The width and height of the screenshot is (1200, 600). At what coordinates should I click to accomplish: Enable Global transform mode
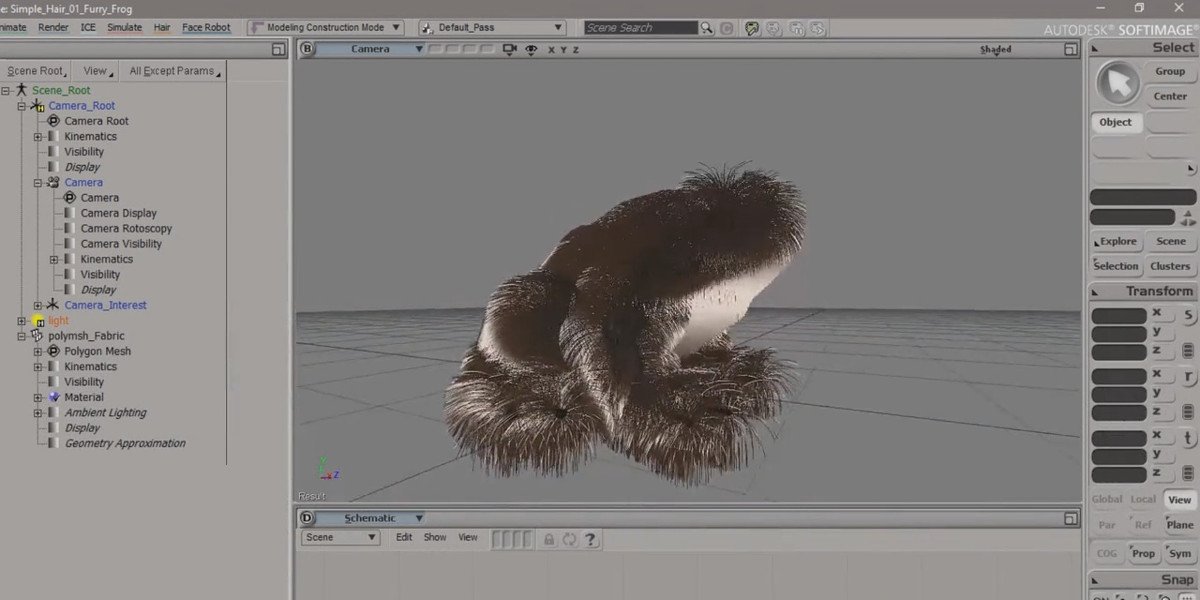tap(1107, 499)
